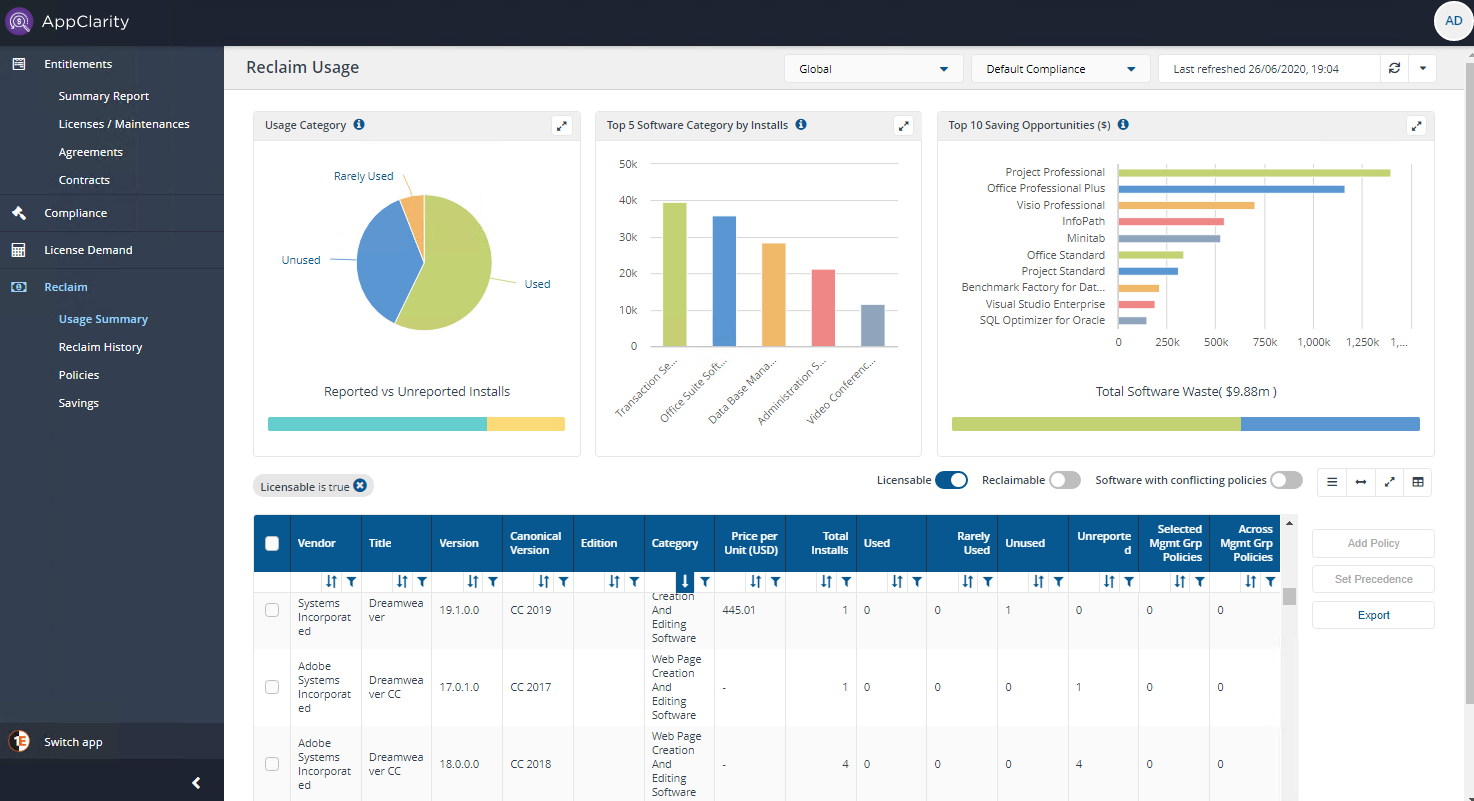Remove the 'Licensable is true' filter chip

tap(360, 486)
